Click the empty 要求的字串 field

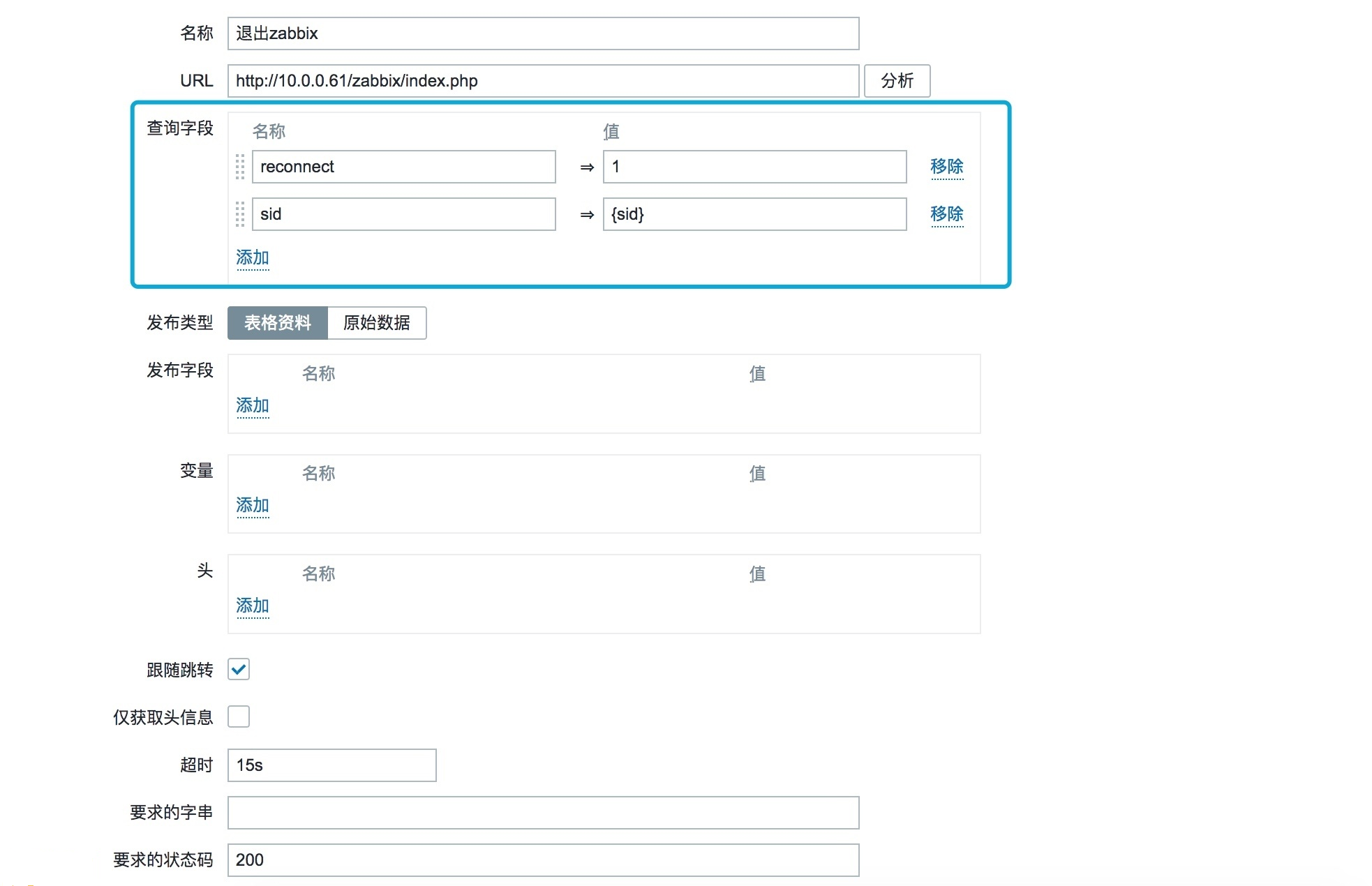pos(544,813)
